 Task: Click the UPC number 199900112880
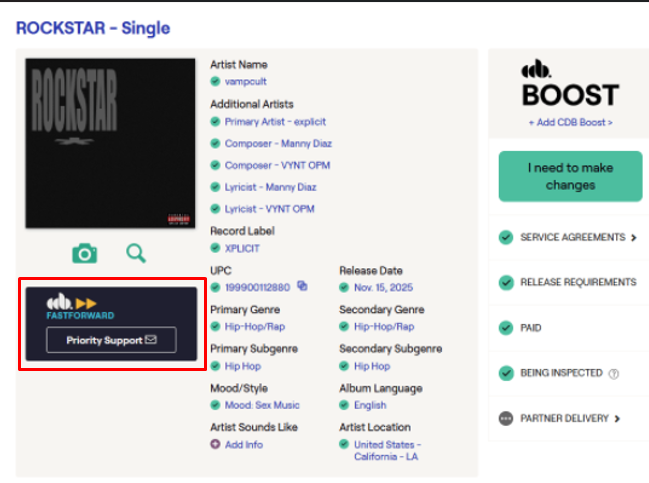(257, 287)
